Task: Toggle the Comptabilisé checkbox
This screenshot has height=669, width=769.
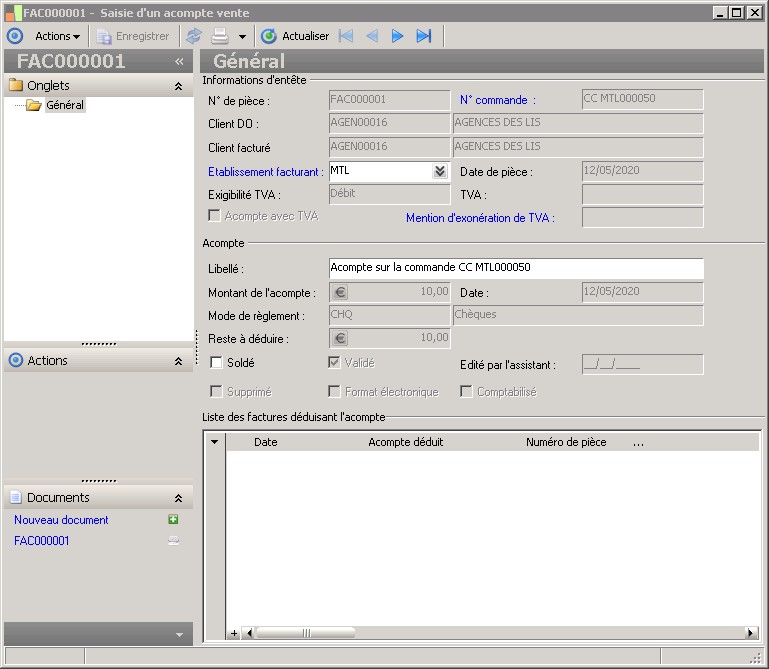Action: point(466,392)
